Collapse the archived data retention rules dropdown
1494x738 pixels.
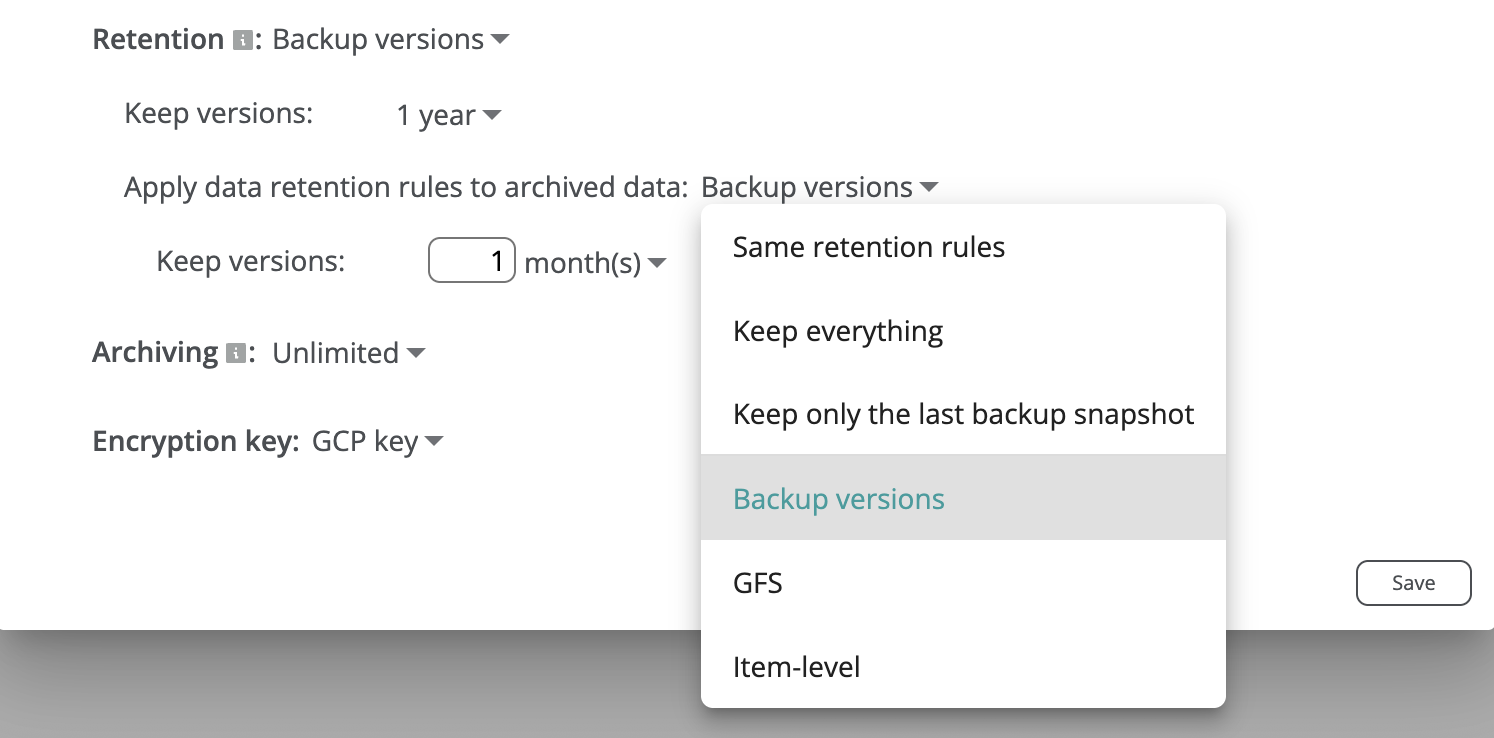pos(819,187)
